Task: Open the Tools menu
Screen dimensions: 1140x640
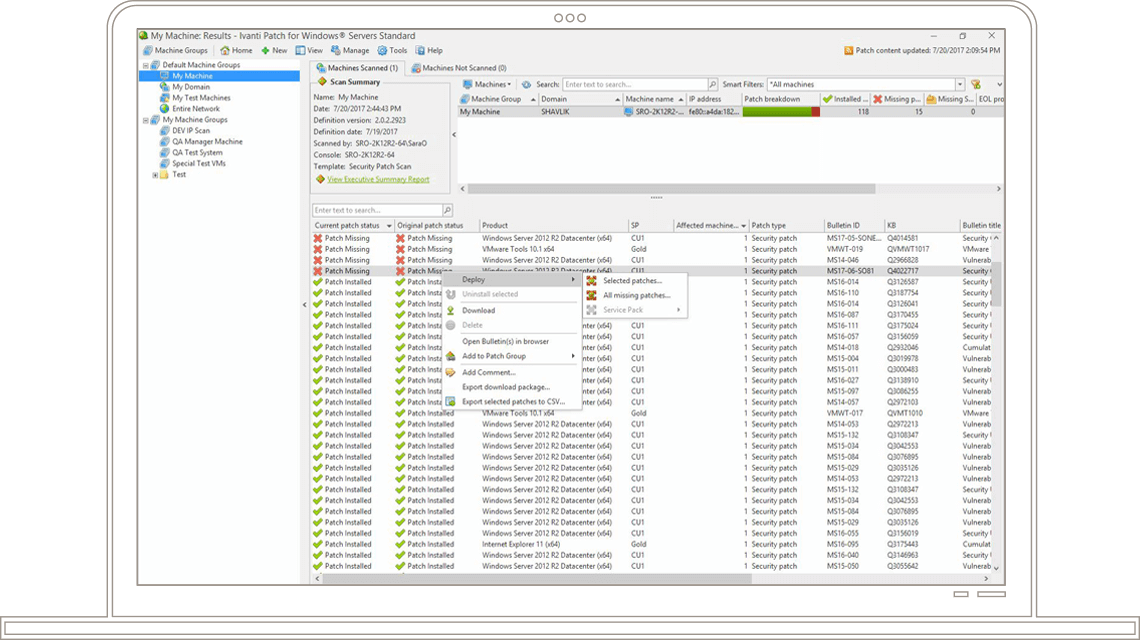Action: (392, 51)
